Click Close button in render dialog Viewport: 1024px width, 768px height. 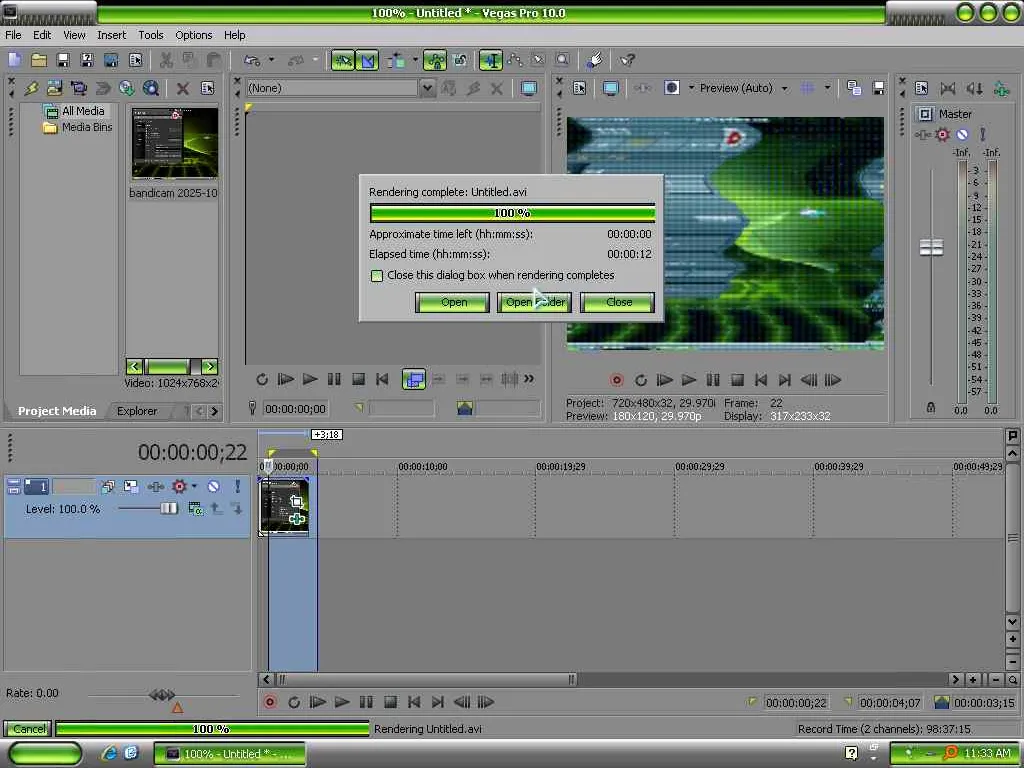point(618,302)
